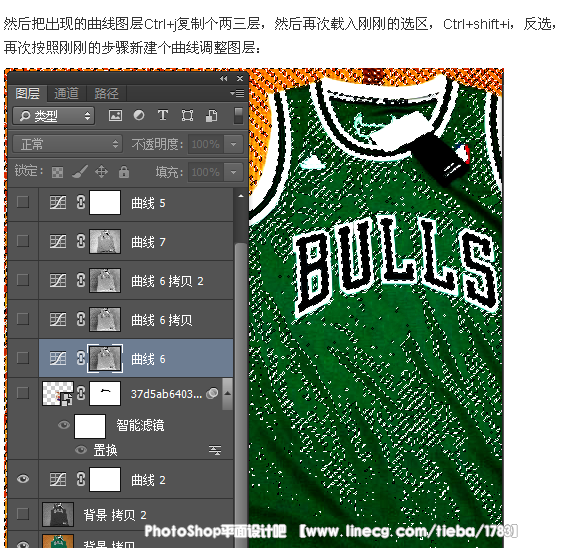Click the curves adjustment icon of 曲线 2
568x548 pixels.
(58, 480)
